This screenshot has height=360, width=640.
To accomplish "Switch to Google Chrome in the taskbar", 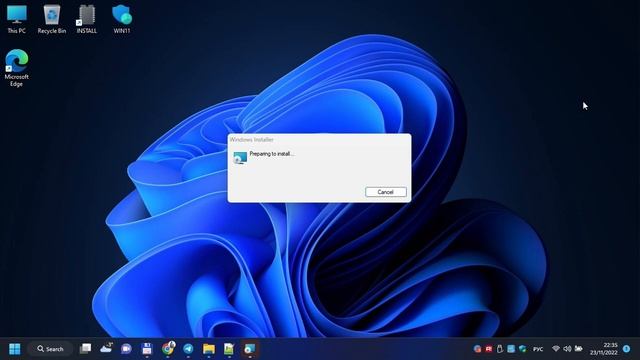I will [168, 349].
